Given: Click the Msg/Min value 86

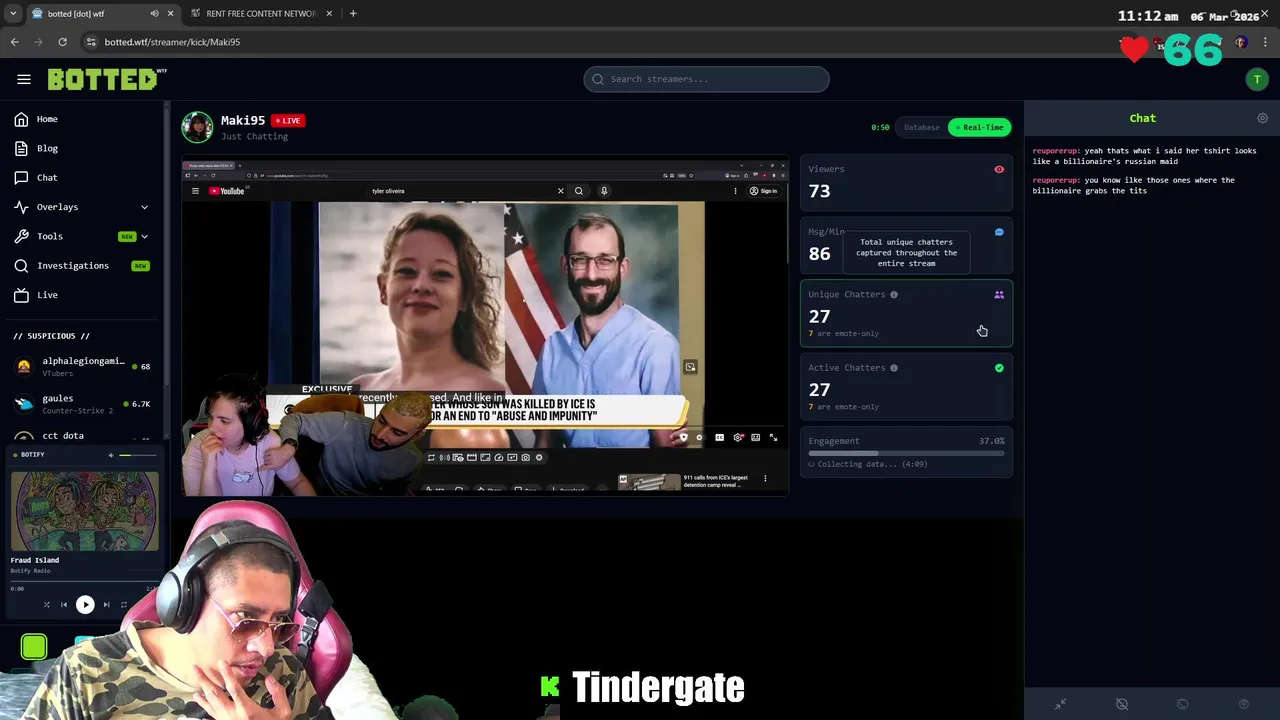Looking at the screenshot, I should (x=819, y=254).
